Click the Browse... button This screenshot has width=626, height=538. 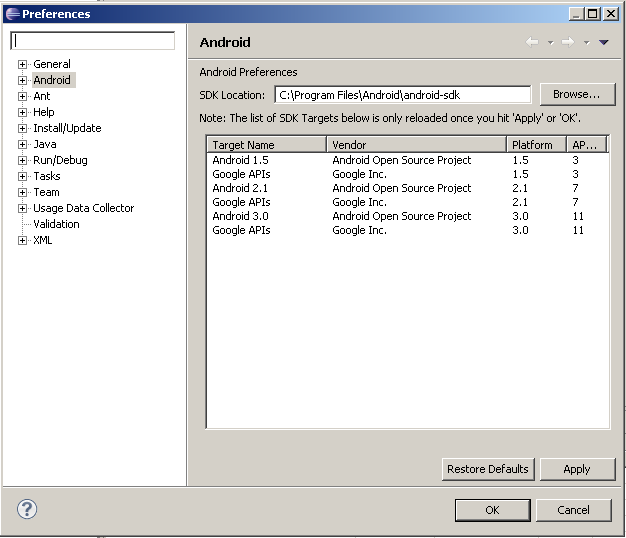577,94
